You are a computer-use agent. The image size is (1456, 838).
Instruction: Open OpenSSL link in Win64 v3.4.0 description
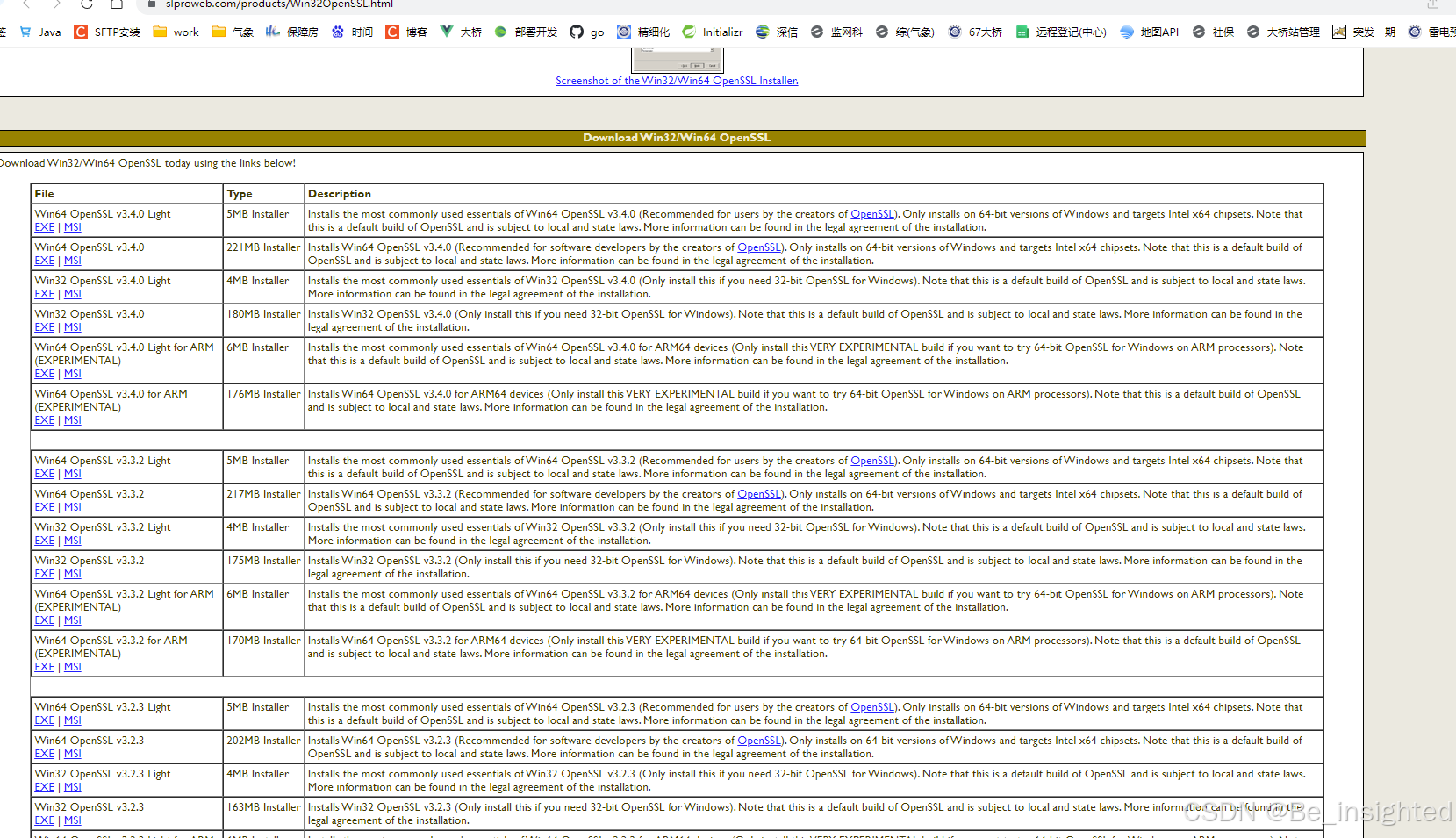coord(759,247)
